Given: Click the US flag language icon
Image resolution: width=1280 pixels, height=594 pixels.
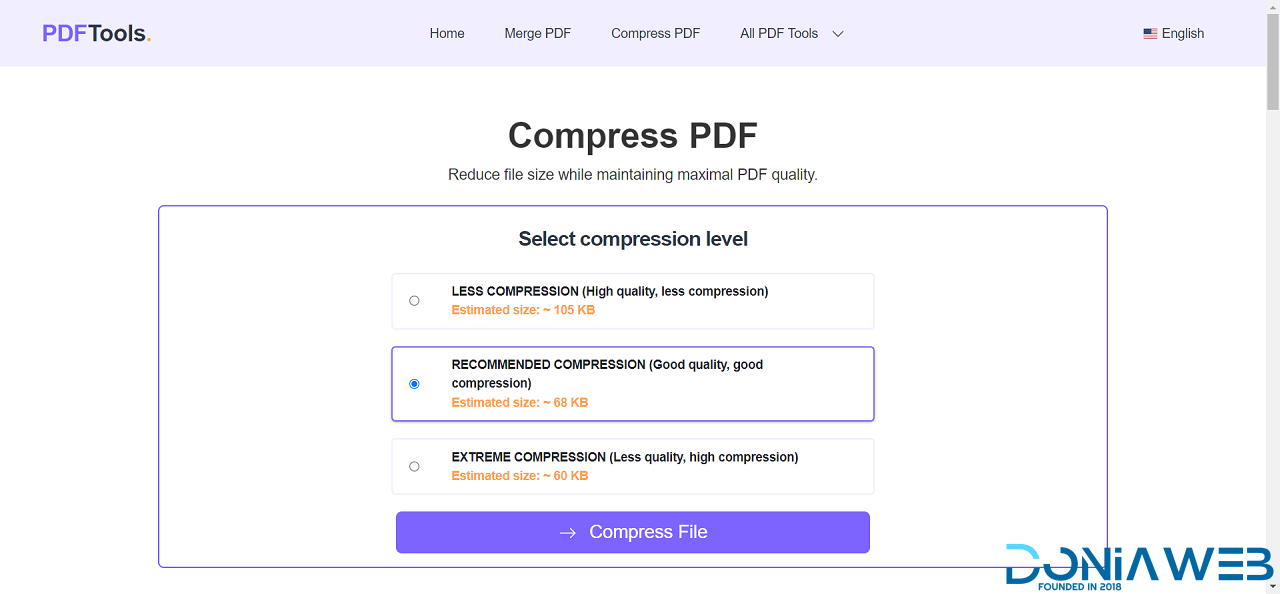Looking at the screenshot, I should (x=1150, y=33).
